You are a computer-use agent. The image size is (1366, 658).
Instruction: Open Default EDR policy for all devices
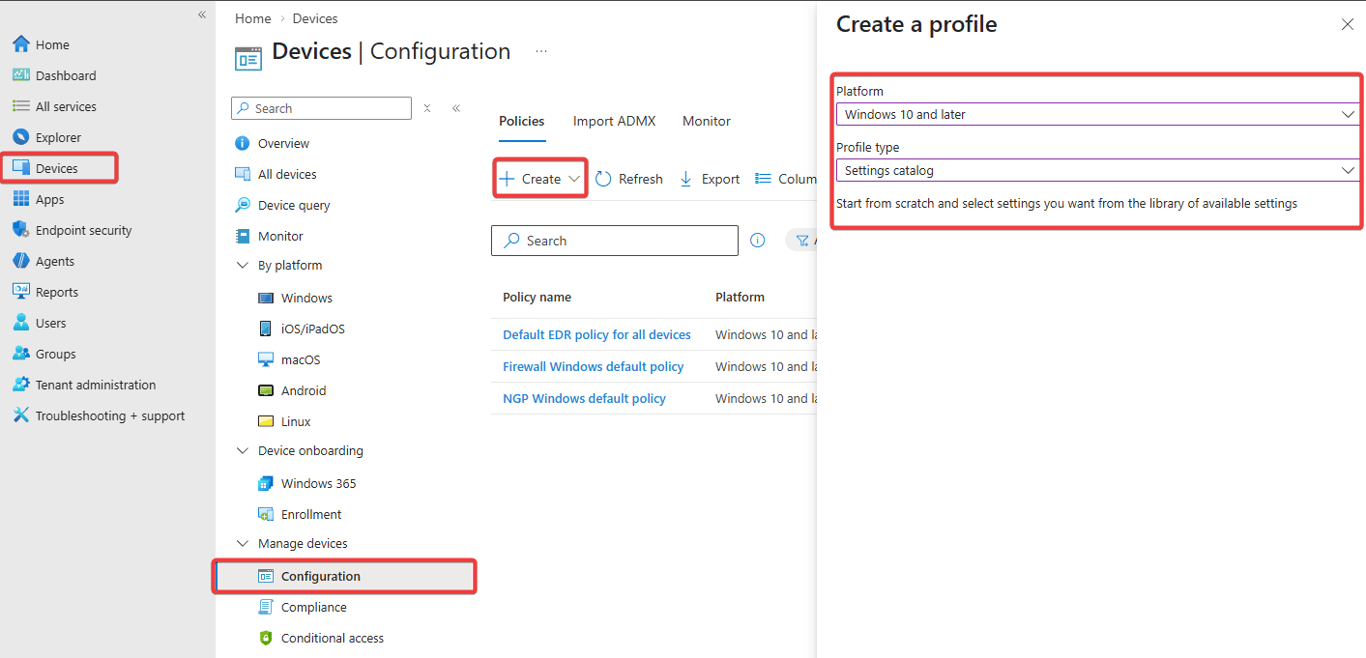(597, 335)
